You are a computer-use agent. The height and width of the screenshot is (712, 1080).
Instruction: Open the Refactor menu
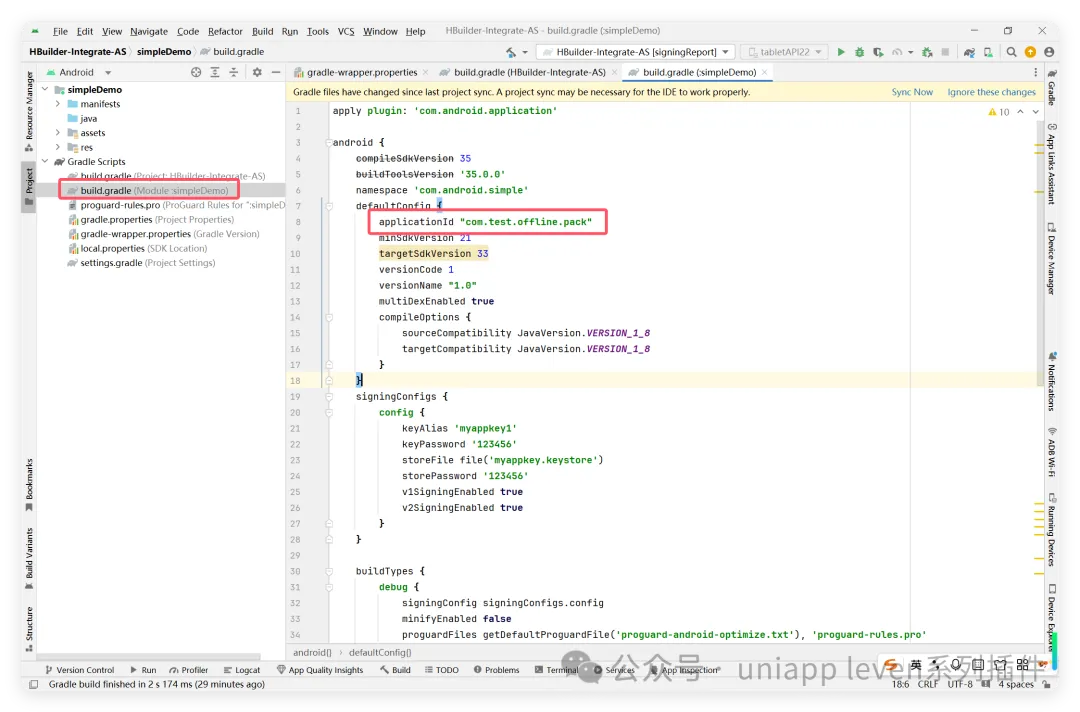[225, 31]
